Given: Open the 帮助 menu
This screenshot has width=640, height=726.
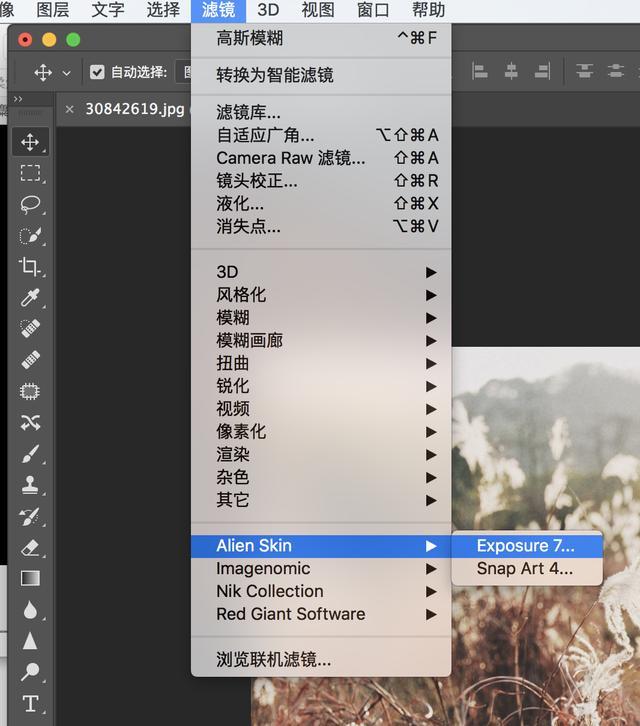Looking at the screenshot, I should [428, 10].
